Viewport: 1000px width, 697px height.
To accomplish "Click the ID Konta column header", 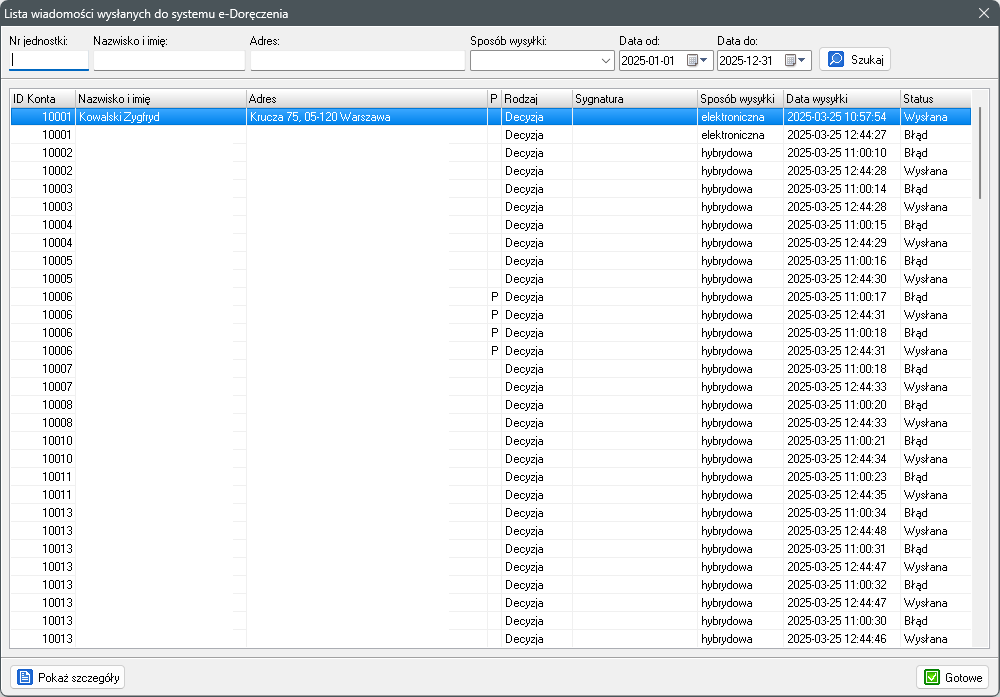I will click(42, 99).
